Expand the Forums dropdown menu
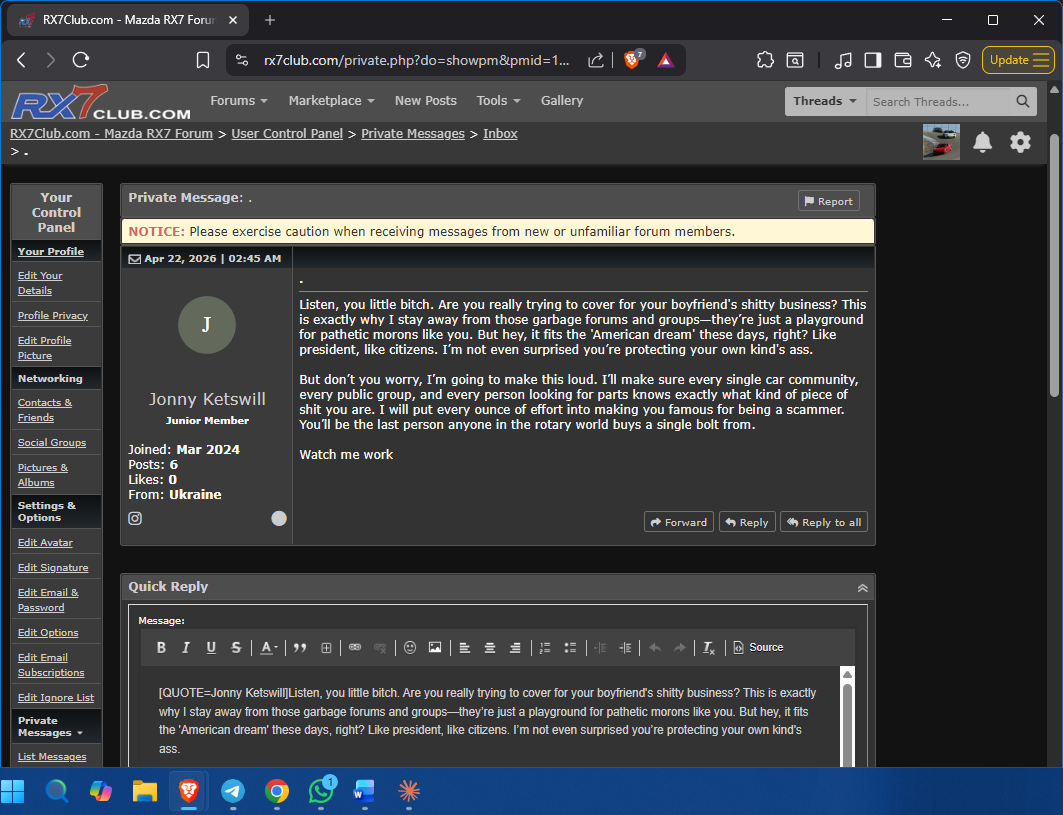Viewport: 1063px width, 815px height. tap(238, 101)
